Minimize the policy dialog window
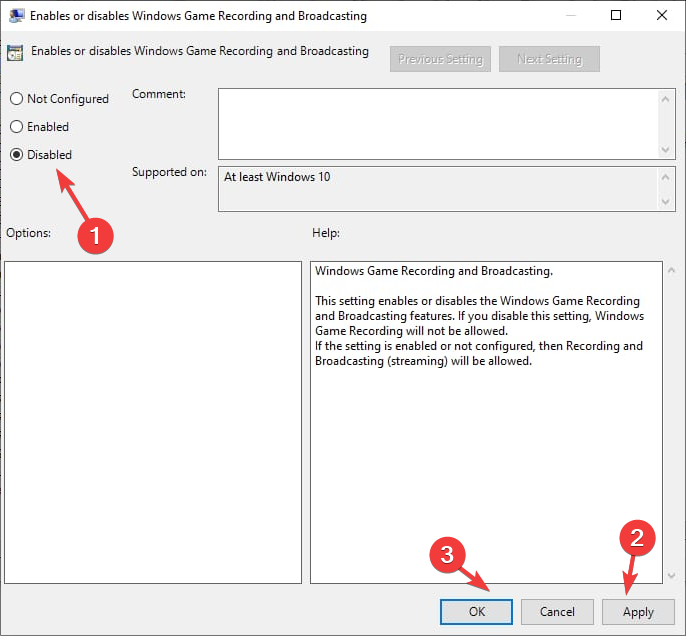This screenshot has width=686, height=636. coord(570,15)
